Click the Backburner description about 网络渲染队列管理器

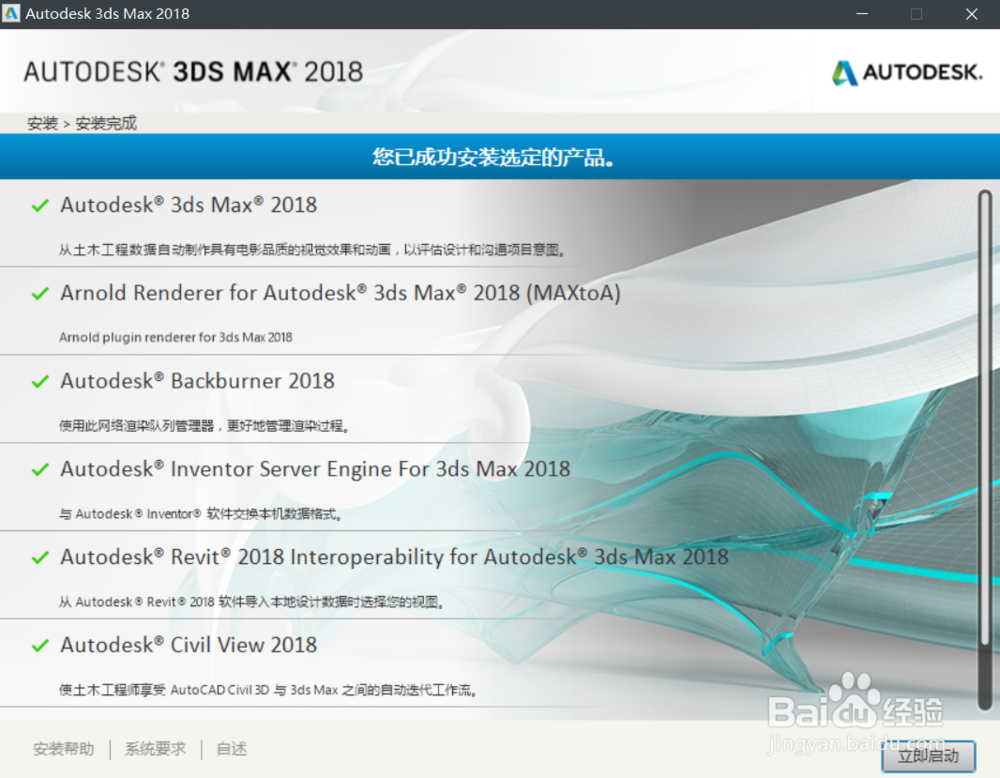(x=204, y=425)
